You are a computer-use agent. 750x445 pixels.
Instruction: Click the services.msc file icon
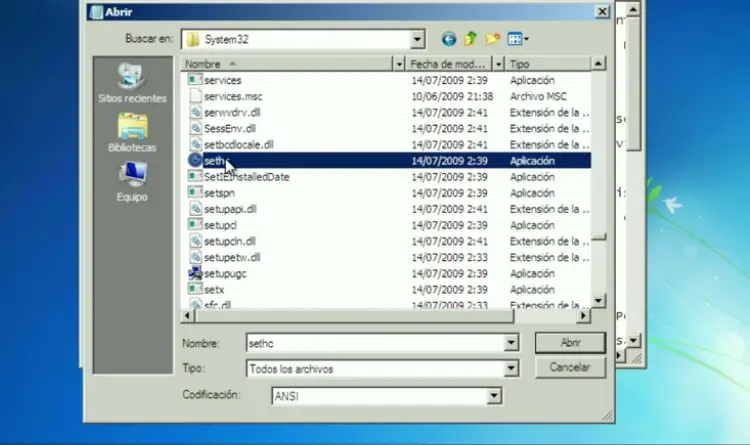click(195, 96)
